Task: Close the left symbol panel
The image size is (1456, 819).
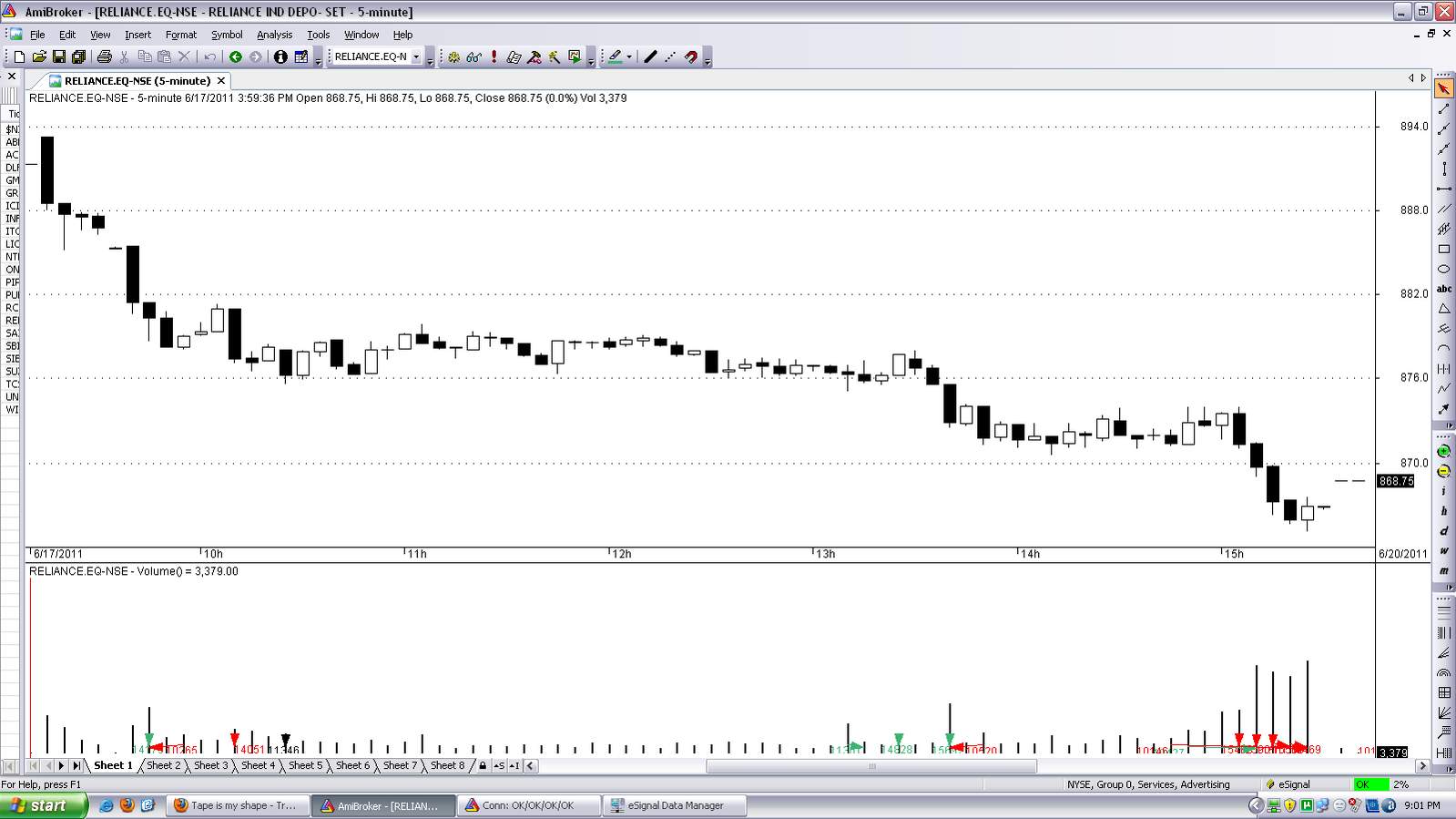Action: 12,77
